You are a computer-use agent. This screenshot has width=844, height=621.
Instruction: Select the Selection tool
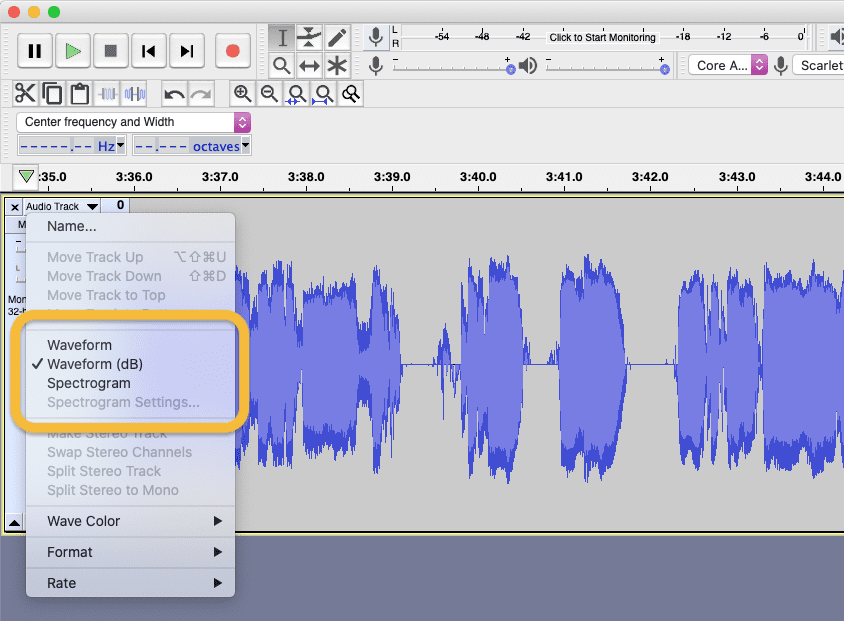pos(282,36)
